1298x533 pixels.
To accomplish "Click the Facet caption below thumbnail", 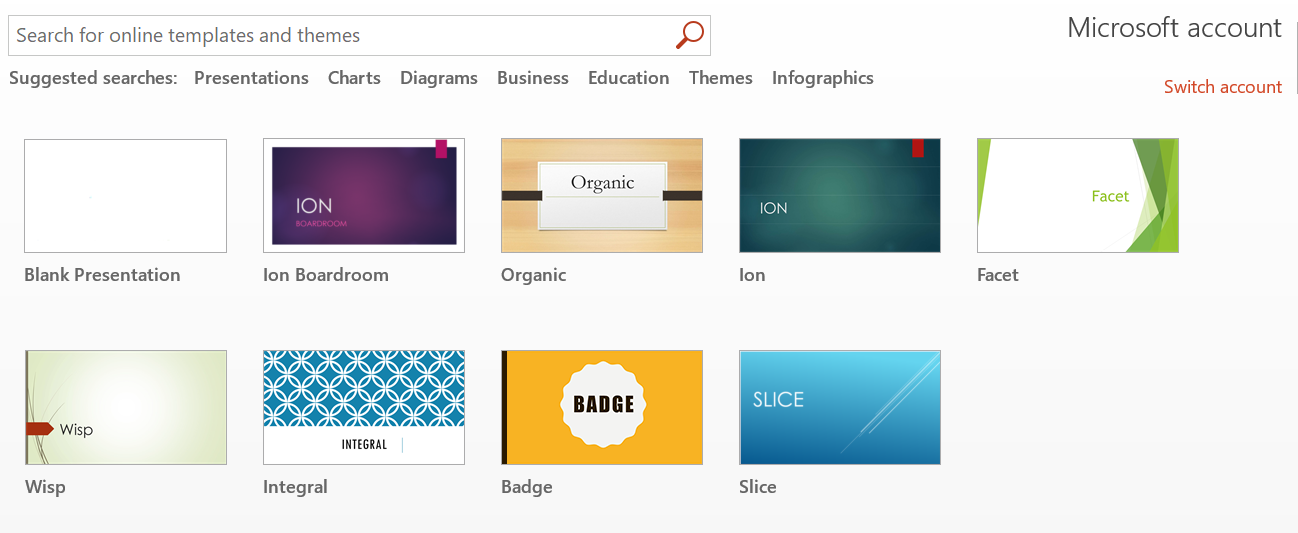I will [998, 275].
